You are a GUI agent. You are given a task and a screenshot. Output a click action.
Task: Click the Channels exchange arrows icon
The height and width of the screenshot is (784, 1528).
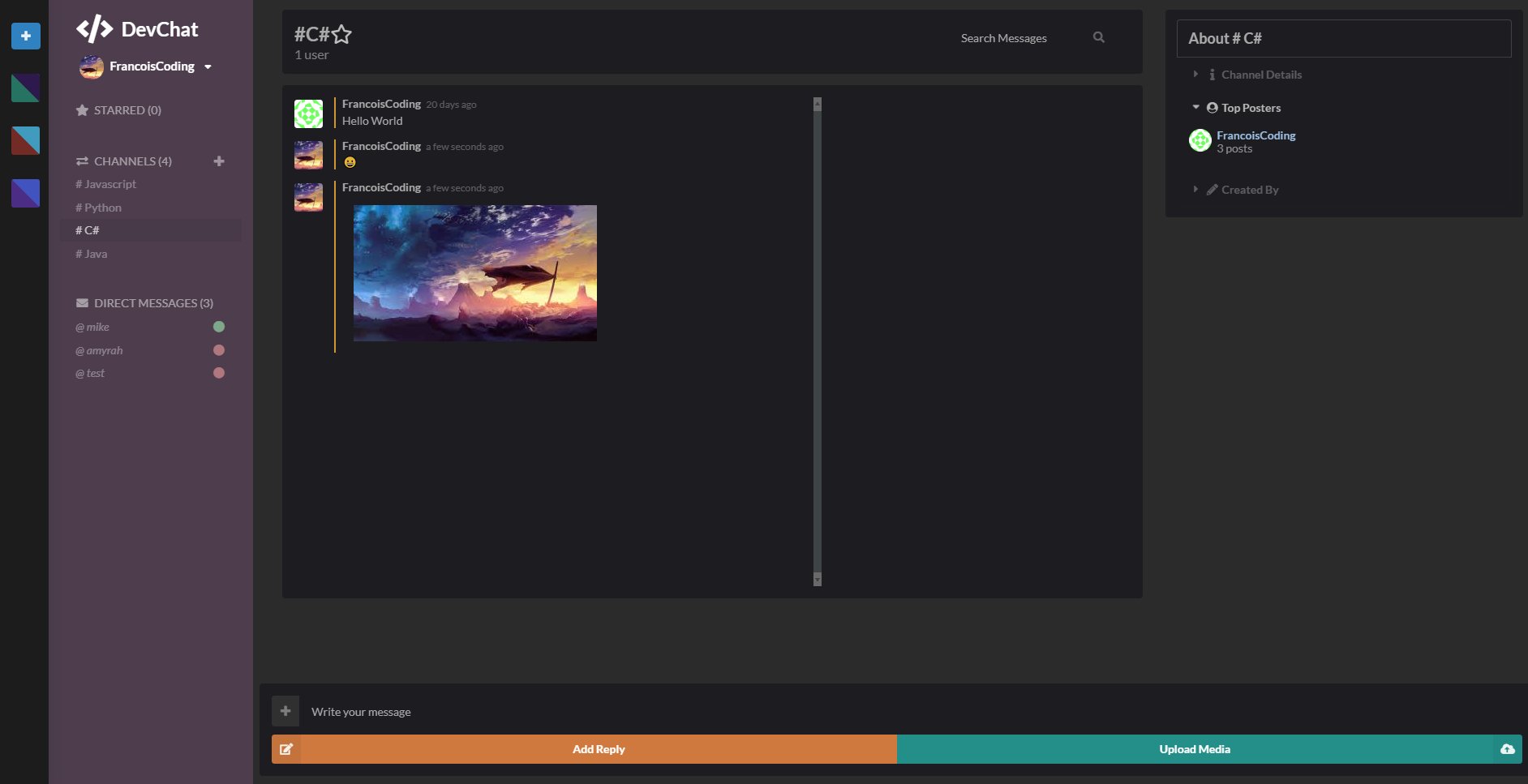pyautogui.click(x=82, y=161)
